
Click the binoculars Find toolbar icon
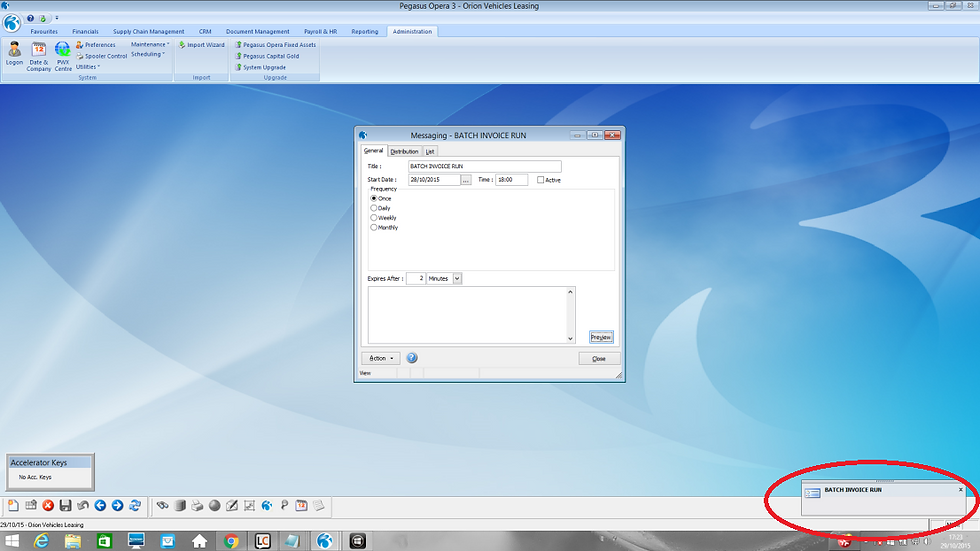click(162, 505)
